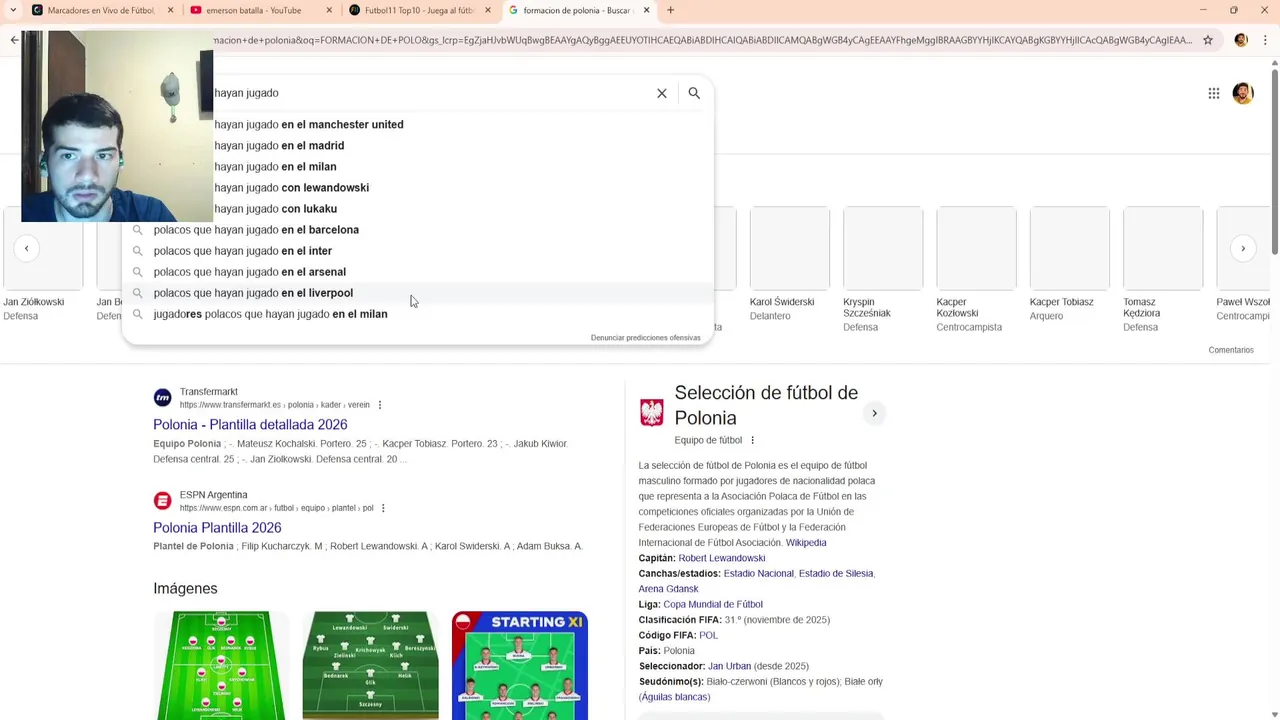Open a new browser tab with plus icon
The height and width of the screenshot is (720, 1280).
click(670, 10)
